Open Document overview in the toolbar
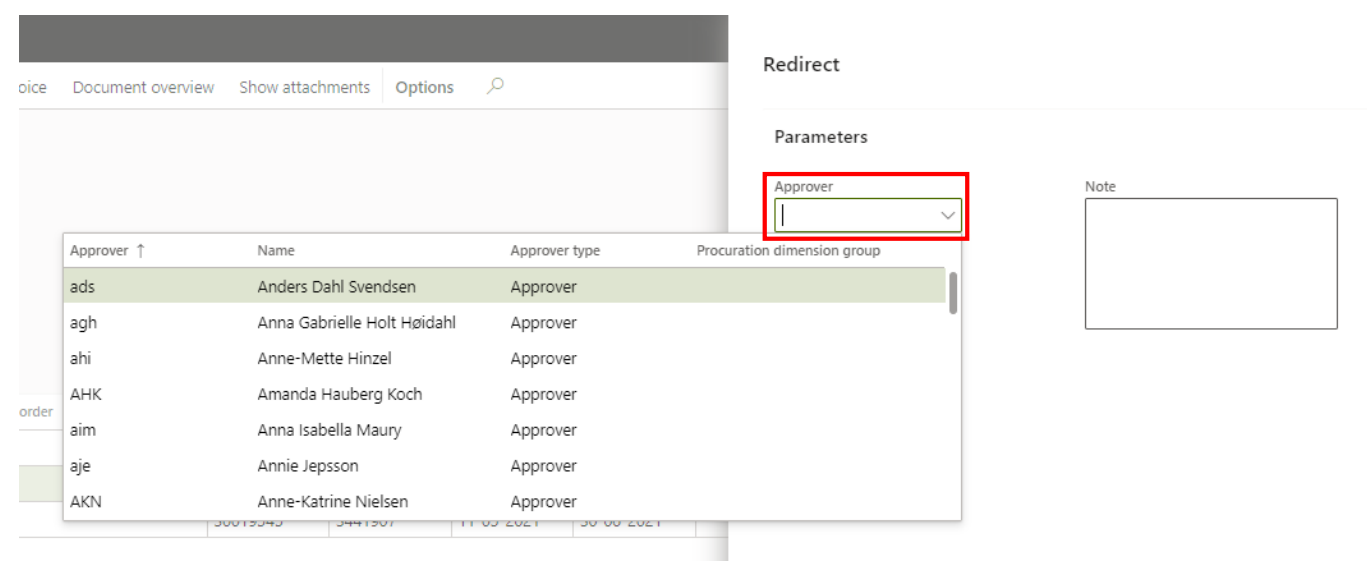Screen dimensions: 1367x580 click(x=143, y=88)
